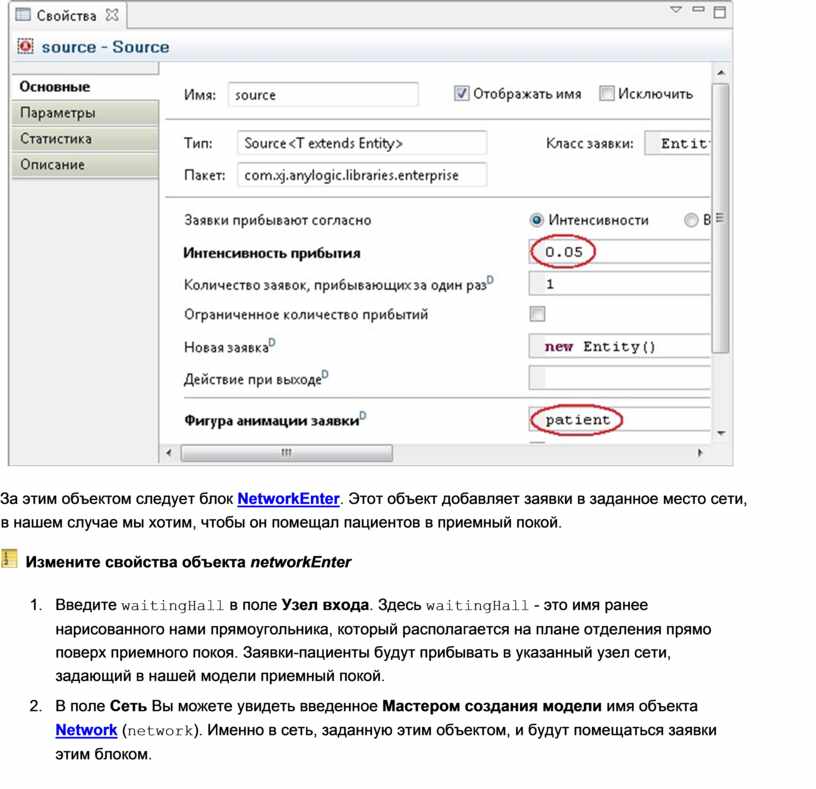The height and width of the screenshot is (789, 816).
Task: Maximize the Свойства panel
Action: (719, 11)
